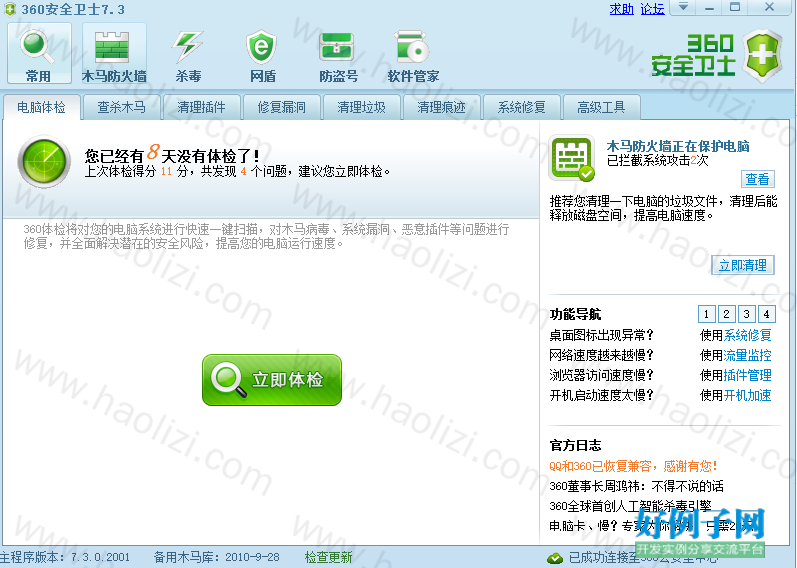Image resolution: width=797 pixels, height=568 pixels.
Task: Click the 开机启动速度太慢? question text
Action: pyautogui.click(x=601, y=395)
